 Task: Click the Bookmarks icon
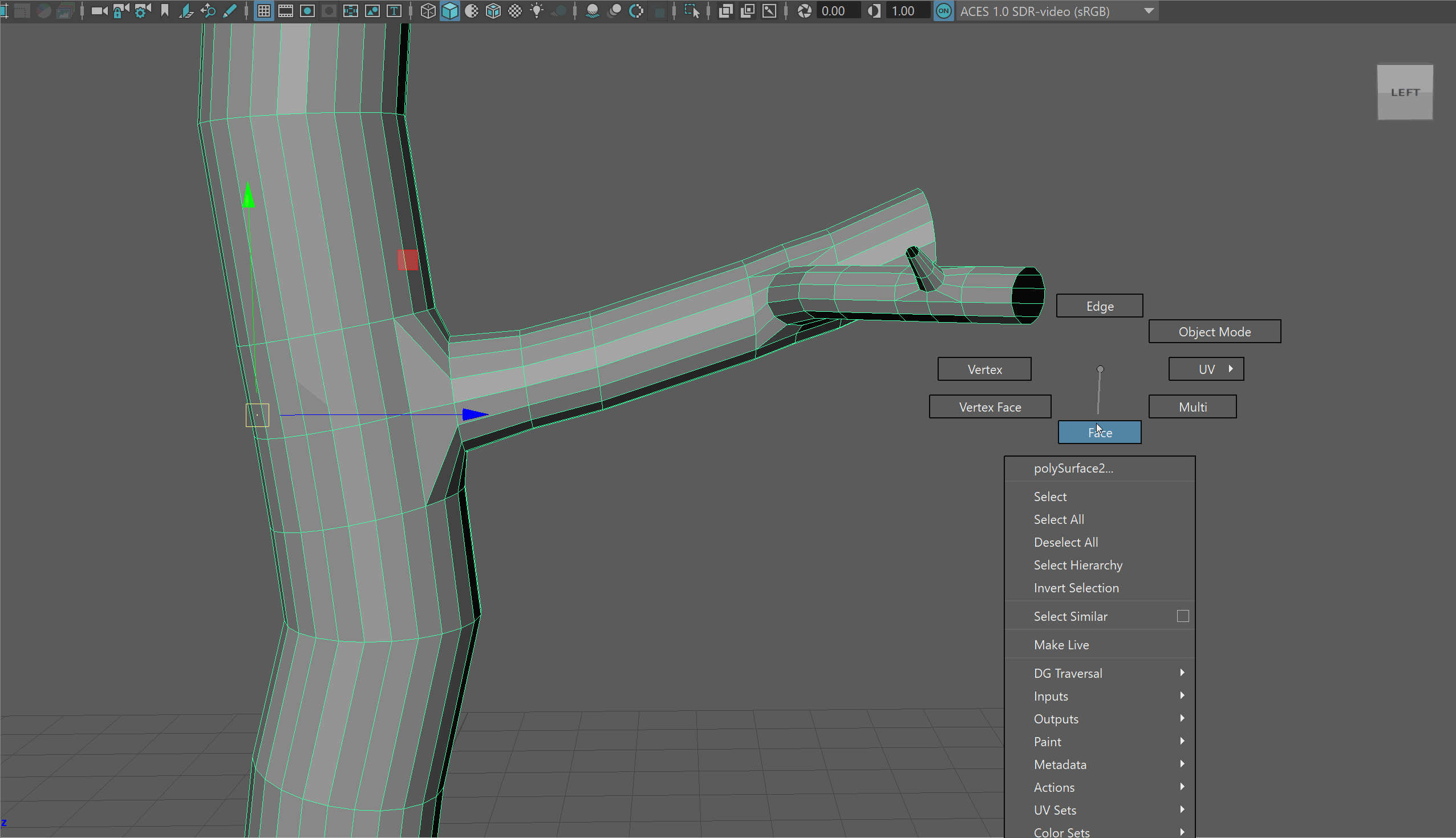[x=165, y=11]
